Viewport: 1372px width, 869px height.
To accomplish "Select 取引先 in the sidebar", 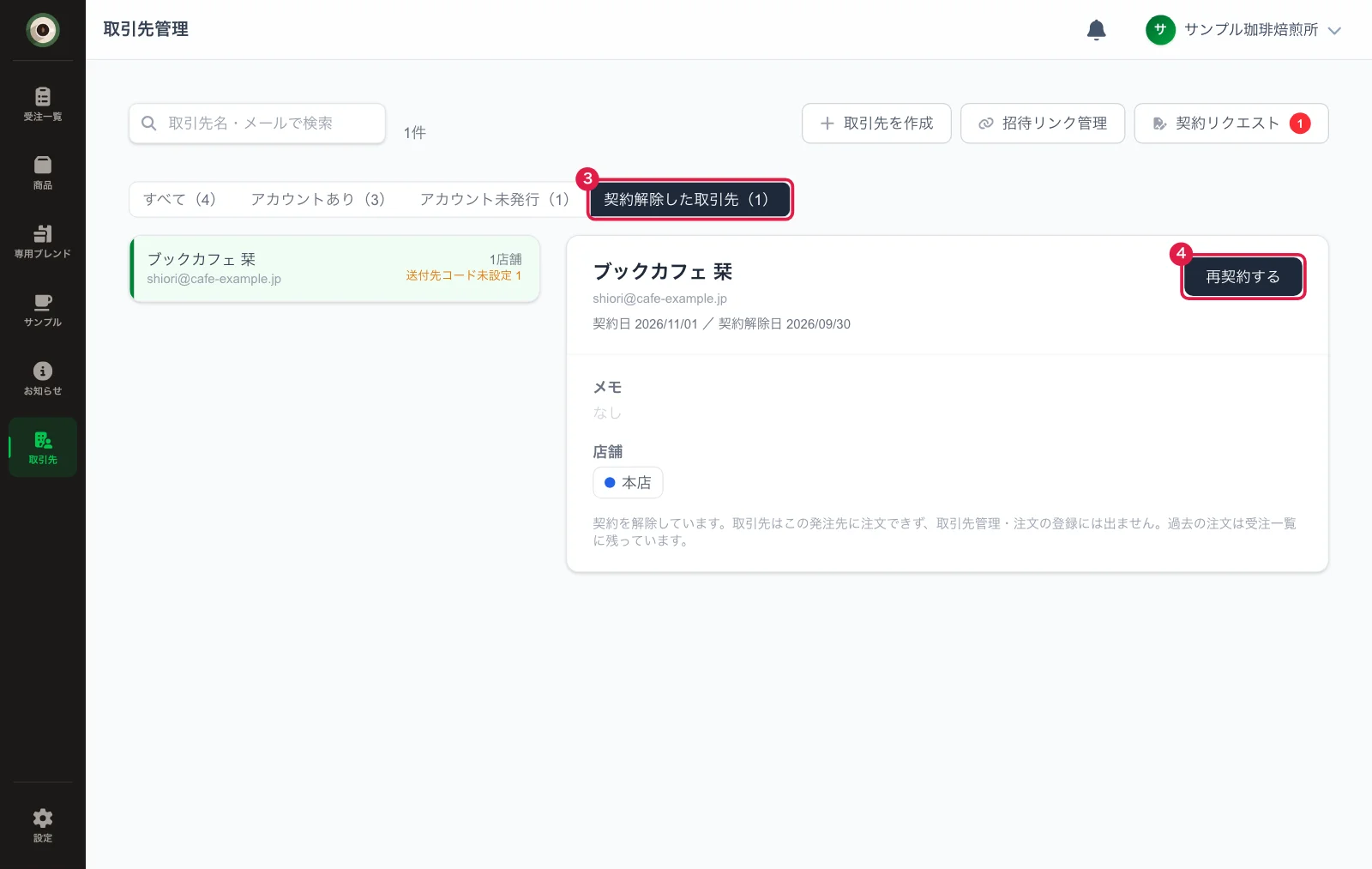I will [42, 447].
